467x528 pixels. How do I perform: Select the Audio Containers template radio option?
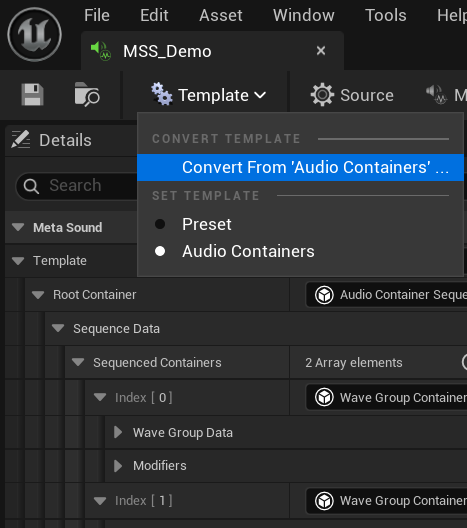[x=160, y=251]
